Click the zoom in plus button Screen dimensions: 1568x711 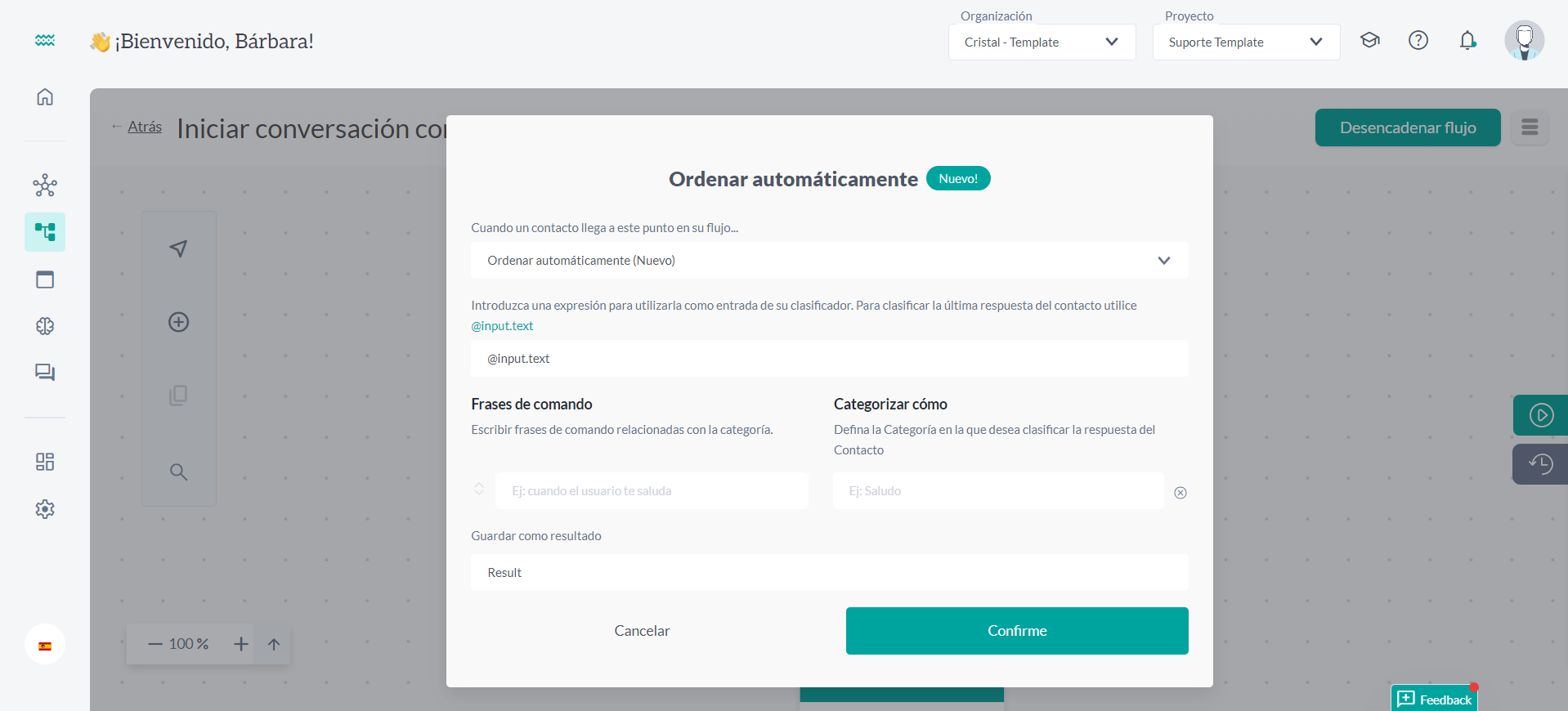240,644
